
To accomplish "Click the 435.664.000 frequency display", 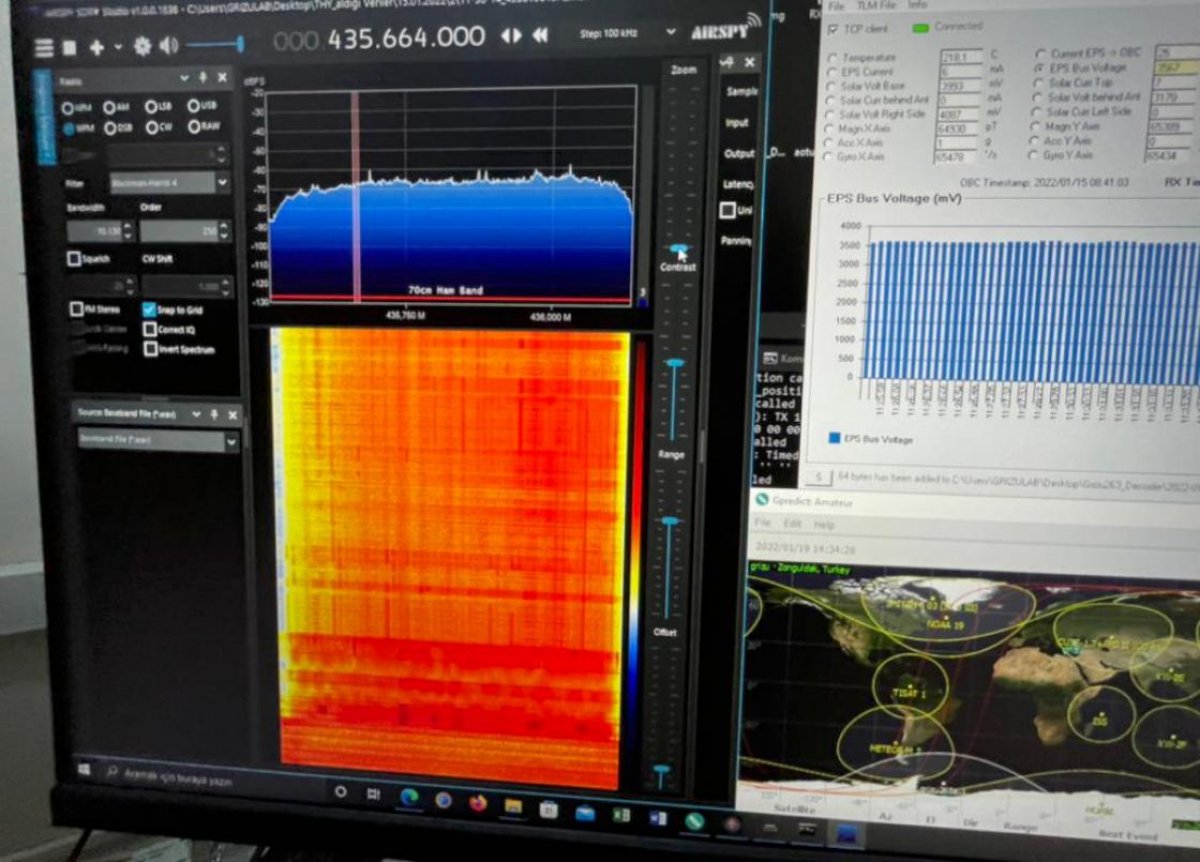I will [406, 38].
